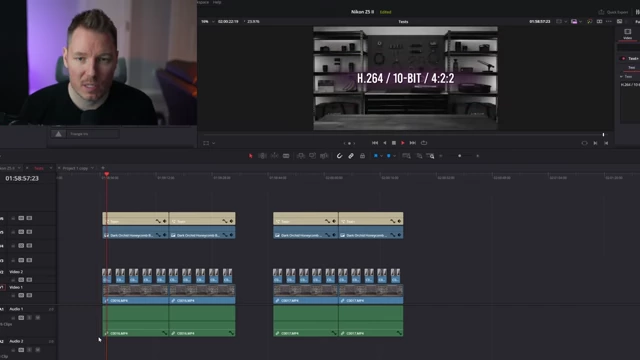Click the viewer jog wheel control

point(349,143)
